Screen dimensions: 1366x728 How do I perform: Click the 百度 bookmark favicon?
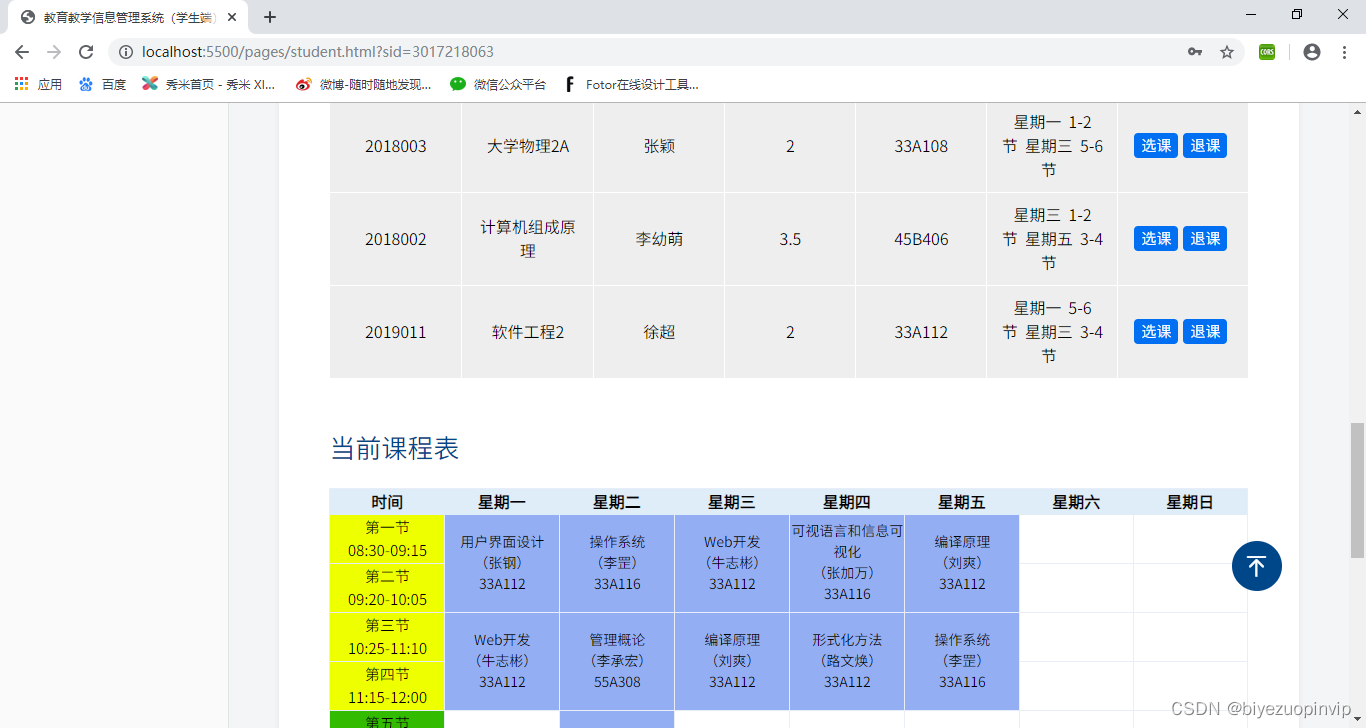click(87, 84)
